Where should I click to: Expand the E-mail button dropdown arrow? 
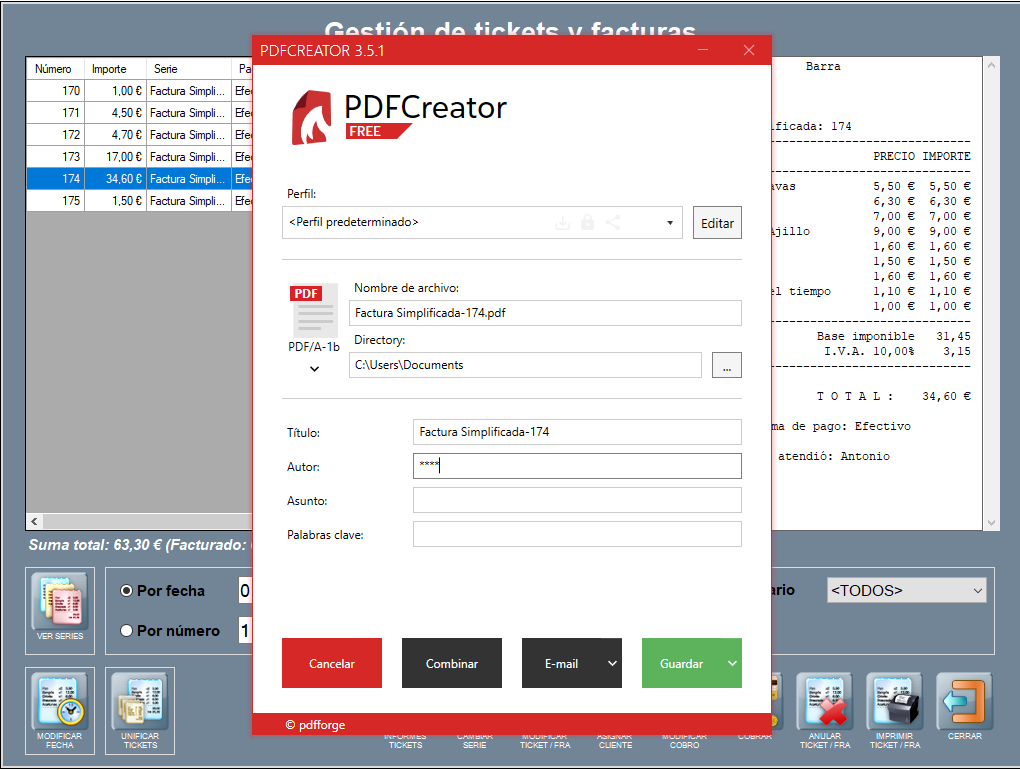pyautogui.click(x=611, y=664)
